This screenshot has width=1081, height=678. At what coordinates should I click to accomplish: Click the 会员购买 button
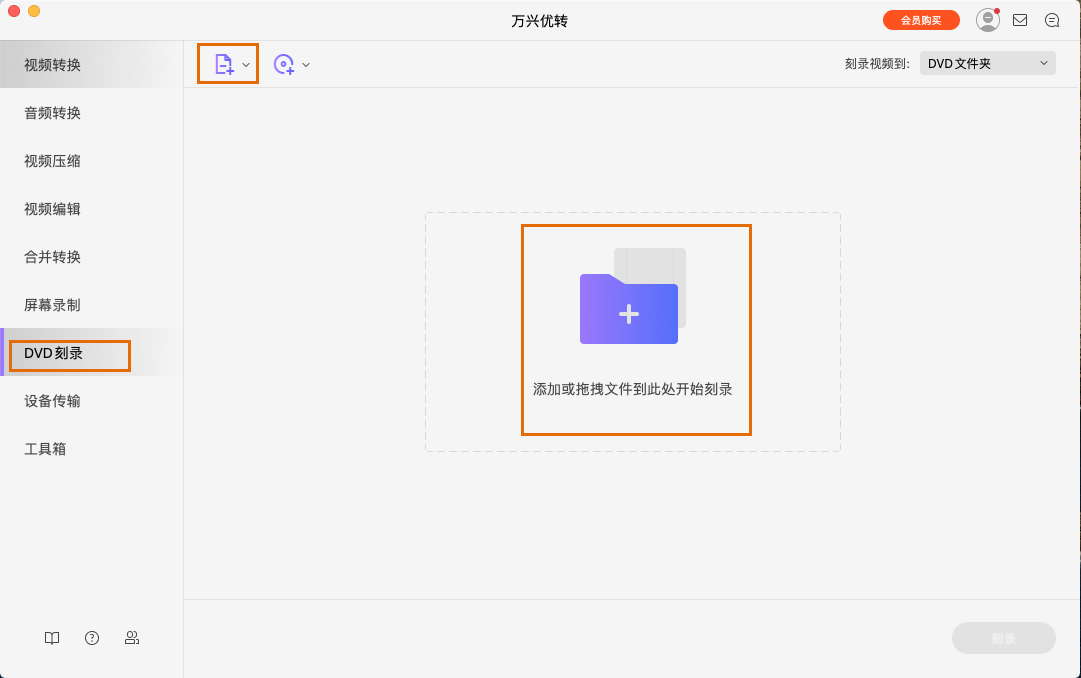920,19
